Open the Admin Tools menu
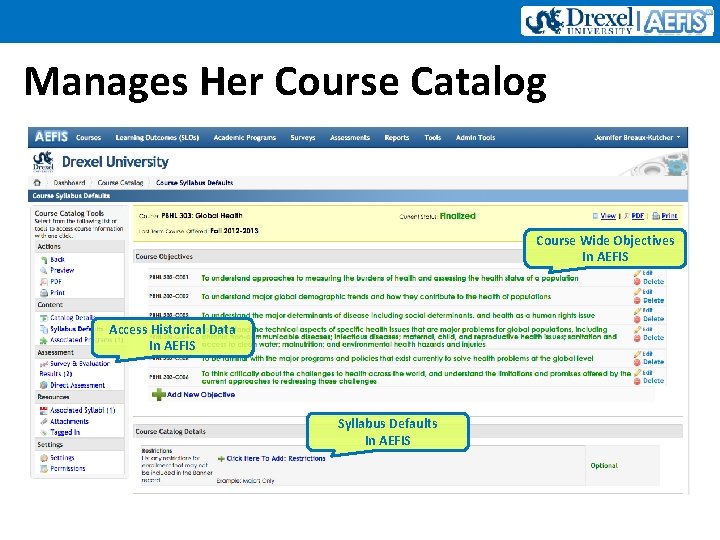720x540 pixels. pyautogui.click(x=475, y=137)
